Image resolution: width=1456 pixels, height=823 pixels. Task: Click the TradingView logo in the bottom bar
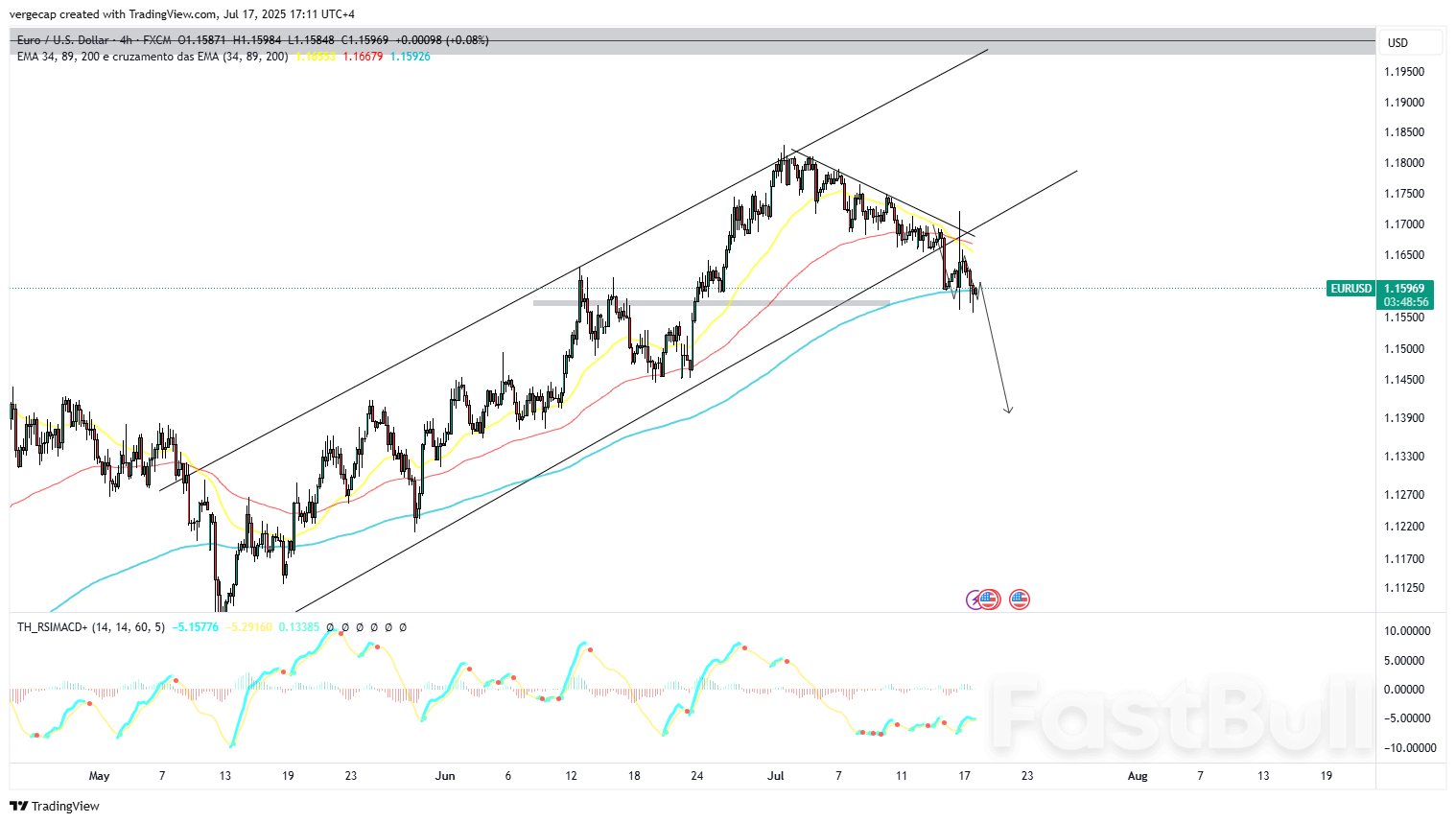19,806
